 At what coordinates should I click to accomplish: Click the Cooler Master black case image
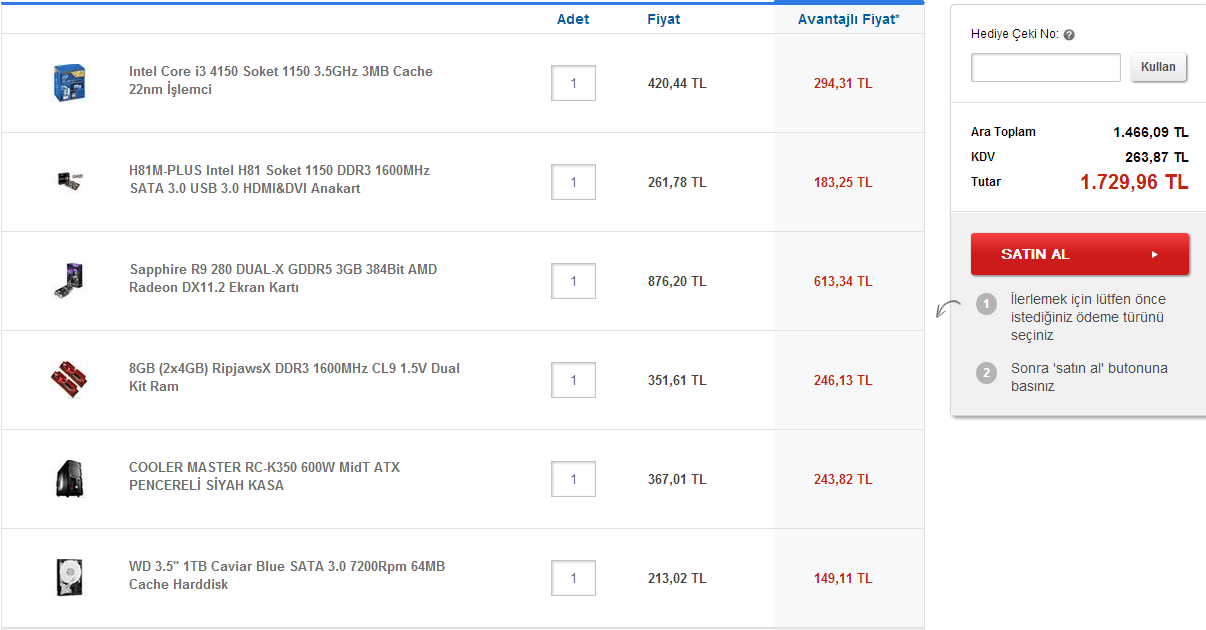tap(69, 479)
